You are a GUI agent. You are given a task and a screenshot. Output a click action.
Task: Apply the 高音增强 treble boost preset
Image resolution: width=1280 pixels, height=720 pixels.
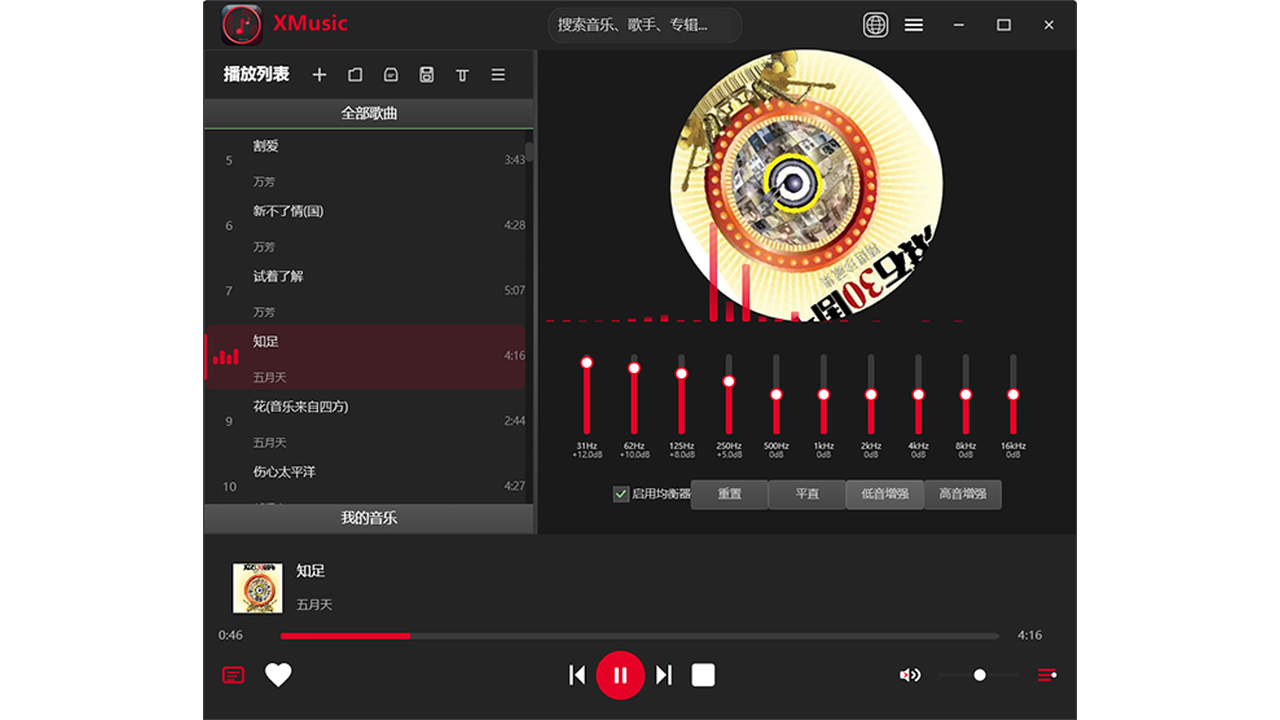(963, 494)
